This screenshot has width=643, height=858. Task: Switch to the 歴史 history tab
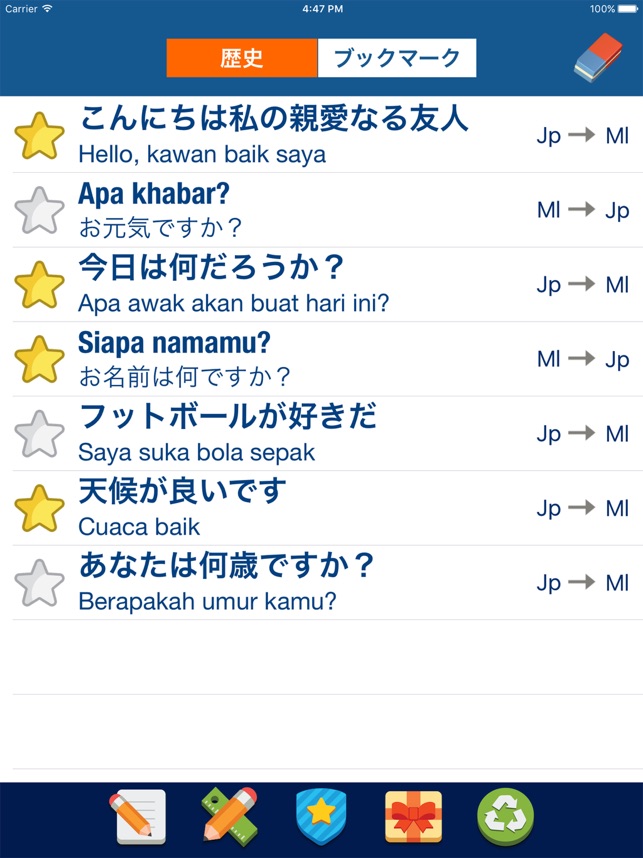[x=238, y=57]
